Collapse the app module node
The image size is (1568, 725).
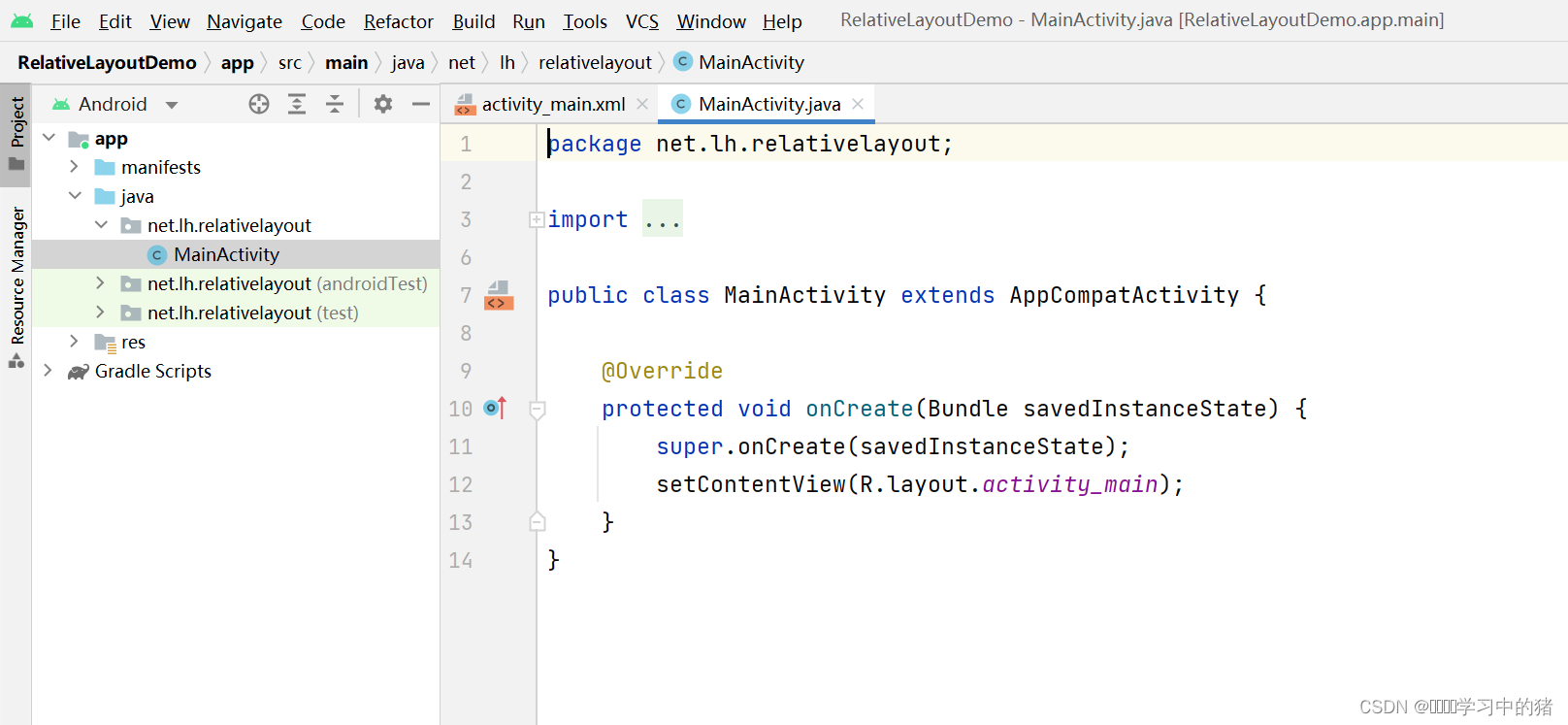[x=49, y=139]
